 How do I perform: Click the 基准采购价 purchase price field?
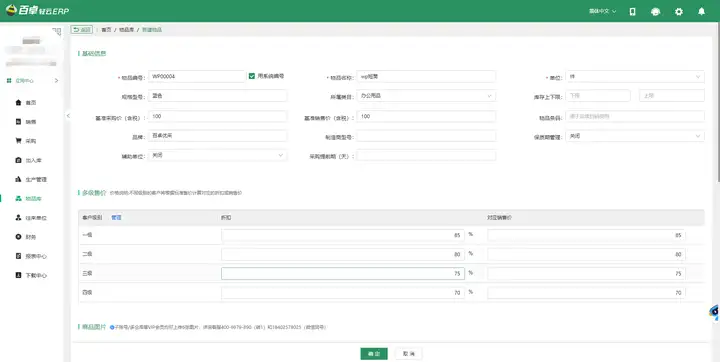point(217,117)
